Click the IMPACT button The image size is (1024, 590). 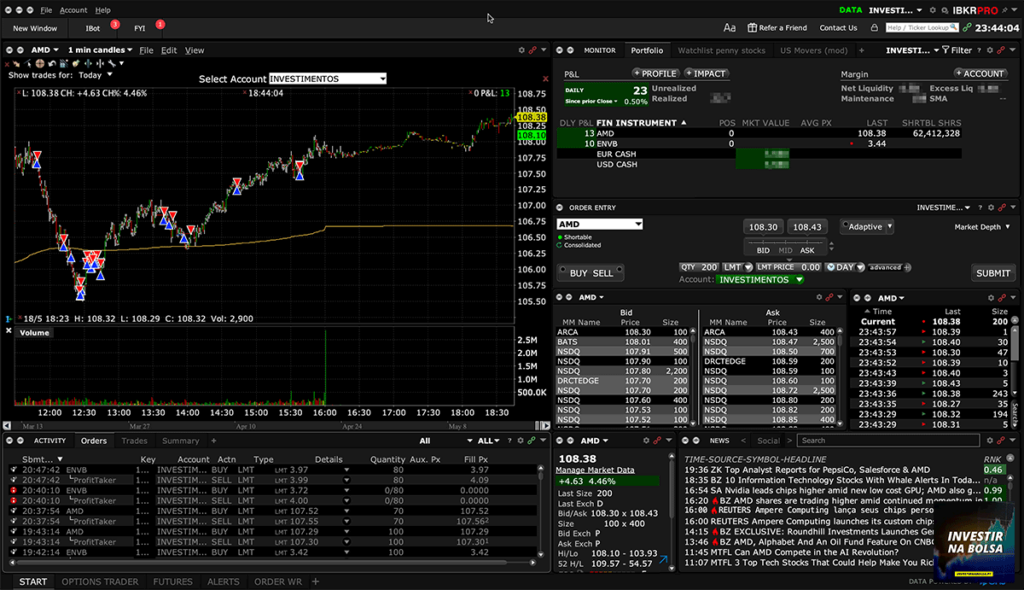tap(706, 74)
